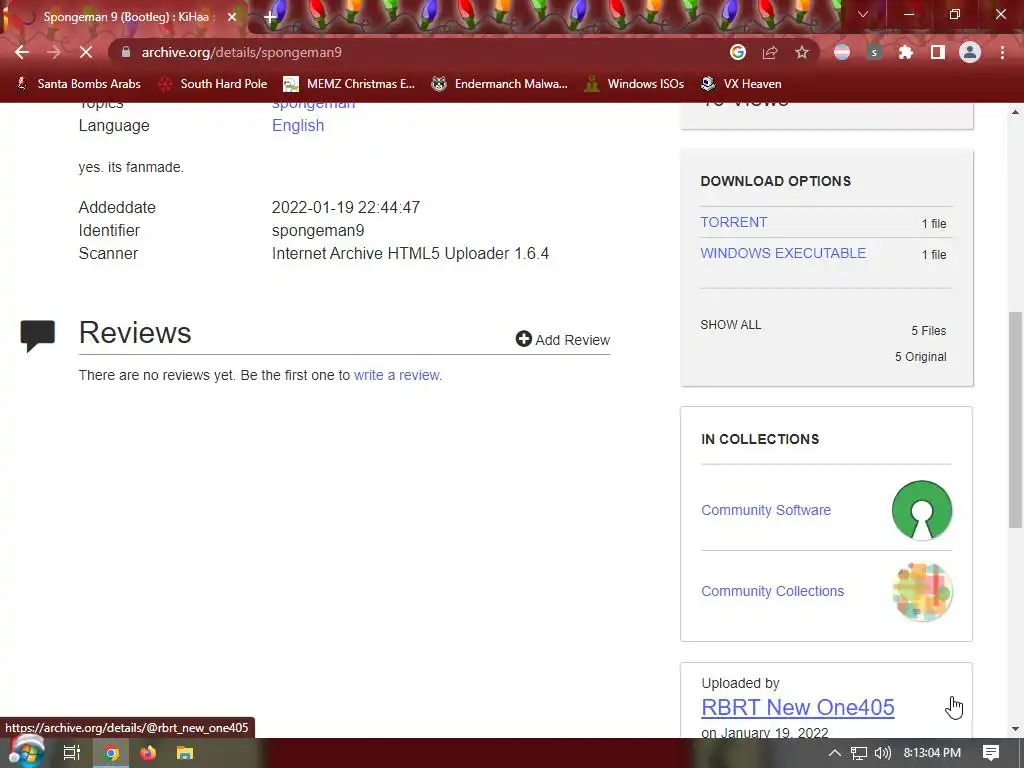Open the profile avatar menu
Screen dimensions: 1024x768
click(970, 52)
